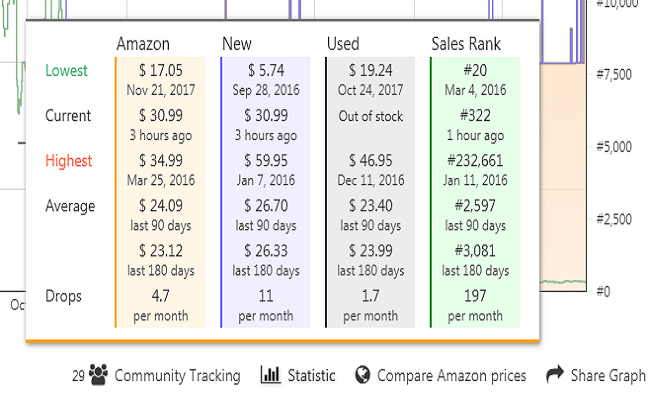Select the Amazon column header
This screenshot has width=648, height=400.
(x=143, y=44)
